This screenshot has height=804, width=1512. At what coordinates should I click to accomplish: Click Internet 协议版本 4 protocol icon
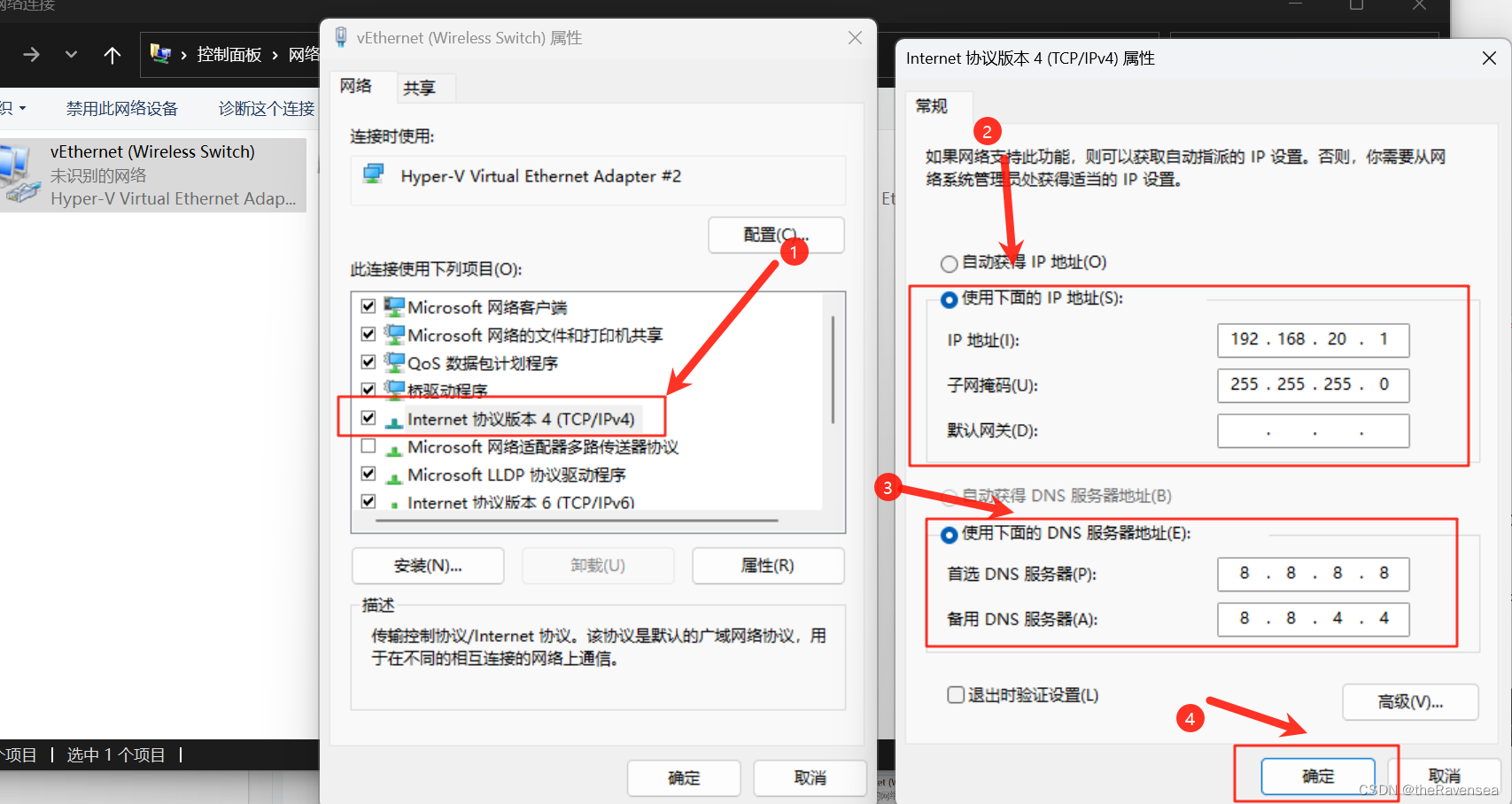point(394,421)
